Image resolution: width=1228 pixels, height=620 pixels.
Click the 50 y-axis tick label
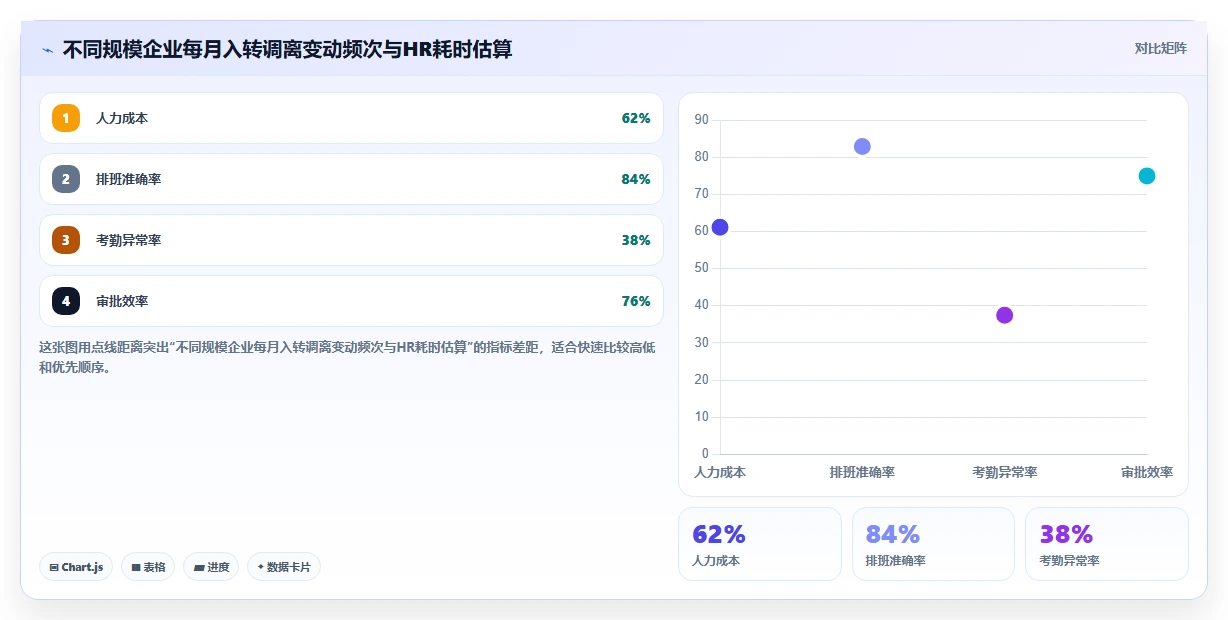point(701,268)
